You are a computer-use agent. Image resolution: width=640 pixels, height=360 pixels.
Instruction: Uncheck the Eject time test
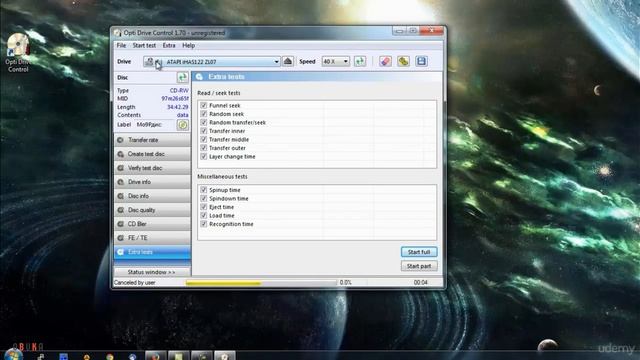204,207
